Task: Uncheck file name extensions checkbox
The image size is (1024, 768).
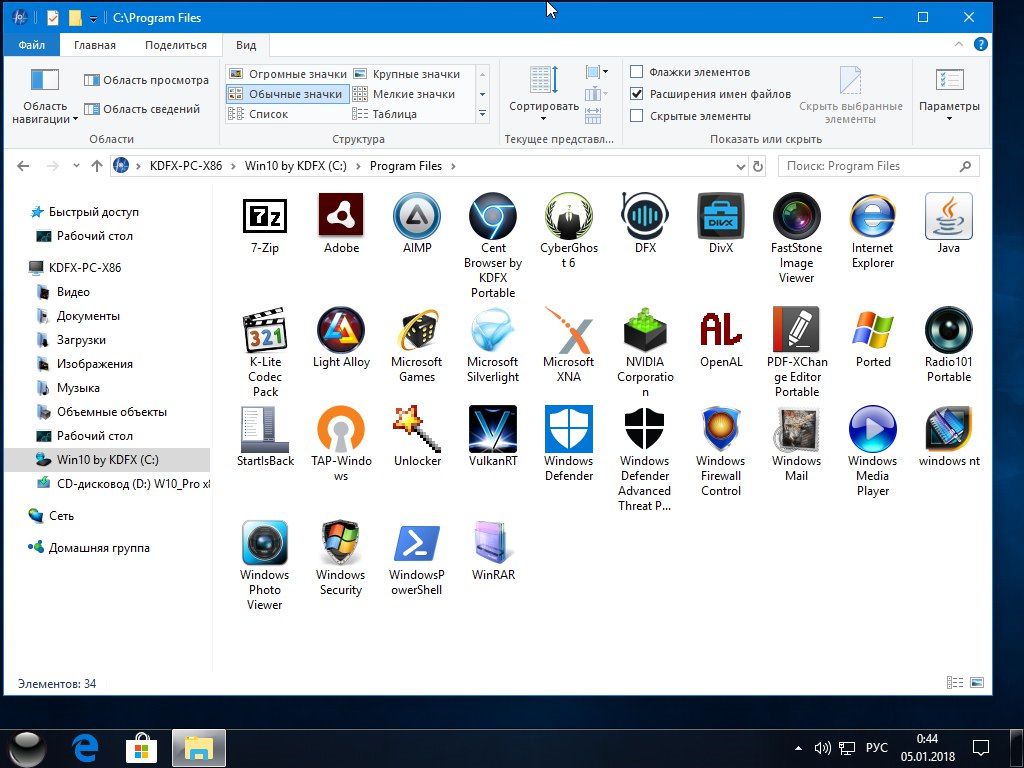Action: [x=637, y=94]
